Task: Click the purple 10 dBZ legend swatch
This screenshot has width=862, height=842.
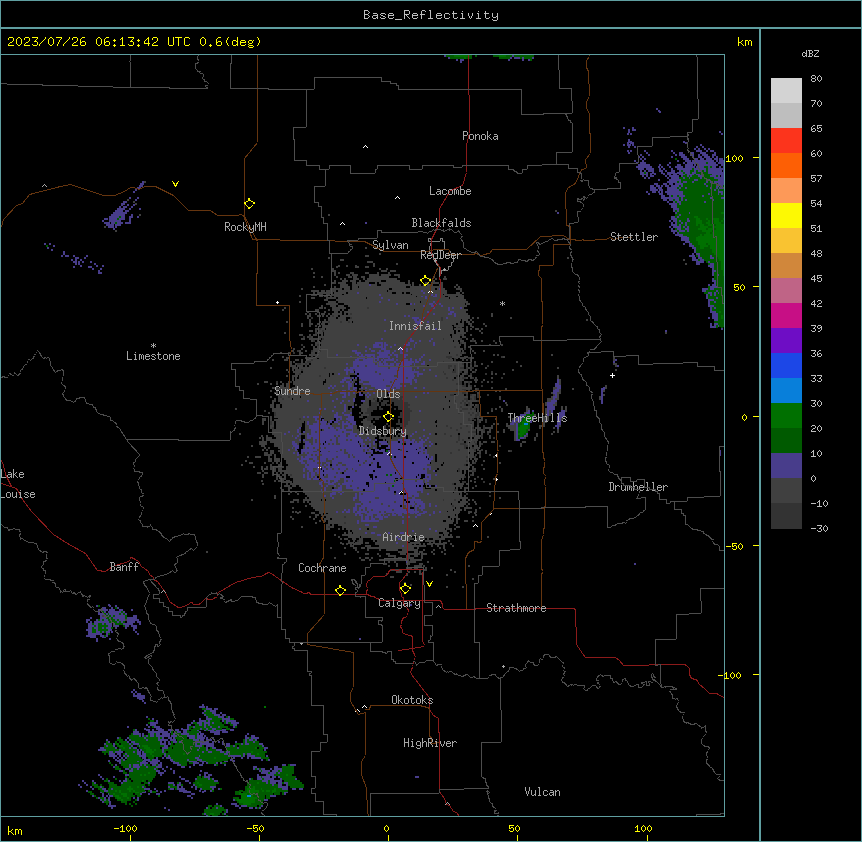Action: pos(786,466)
